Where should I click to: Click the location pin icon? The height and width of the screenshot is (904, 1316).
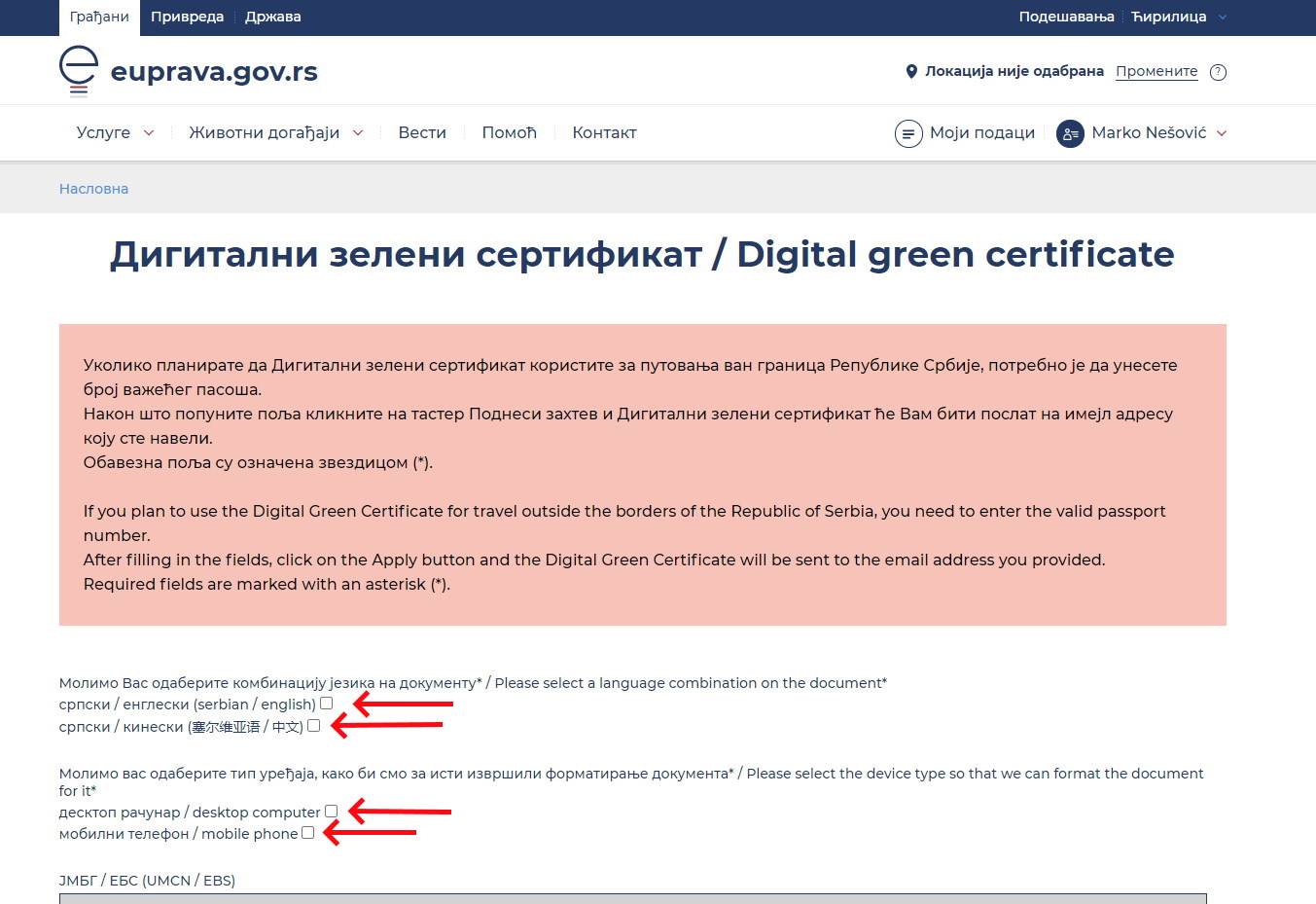click(911, 70)
